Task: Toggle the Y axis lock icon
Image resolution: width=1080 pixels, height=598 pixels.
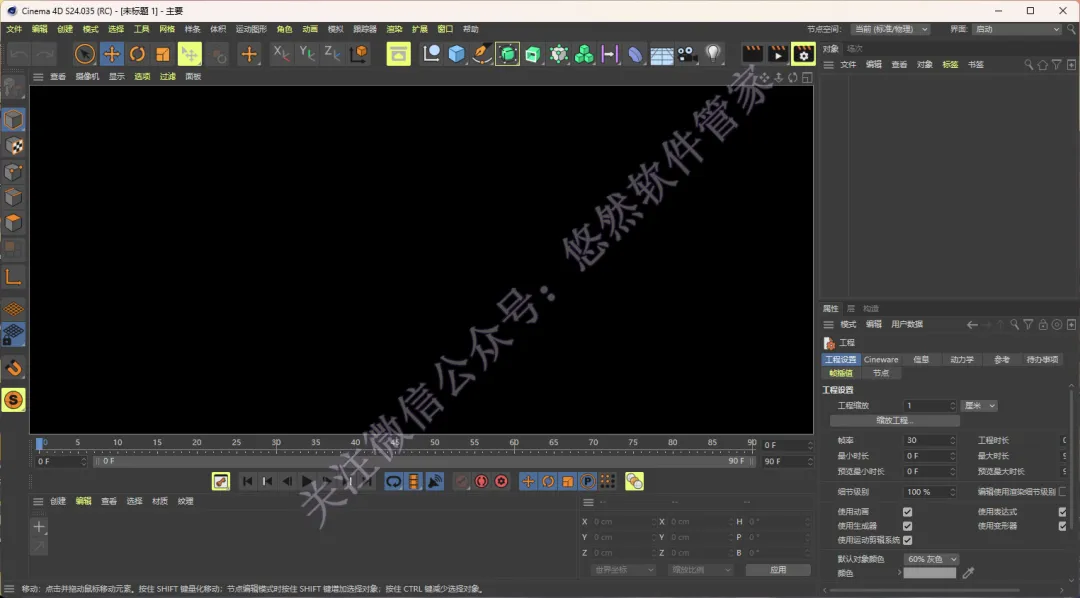Action: (307, 53)
